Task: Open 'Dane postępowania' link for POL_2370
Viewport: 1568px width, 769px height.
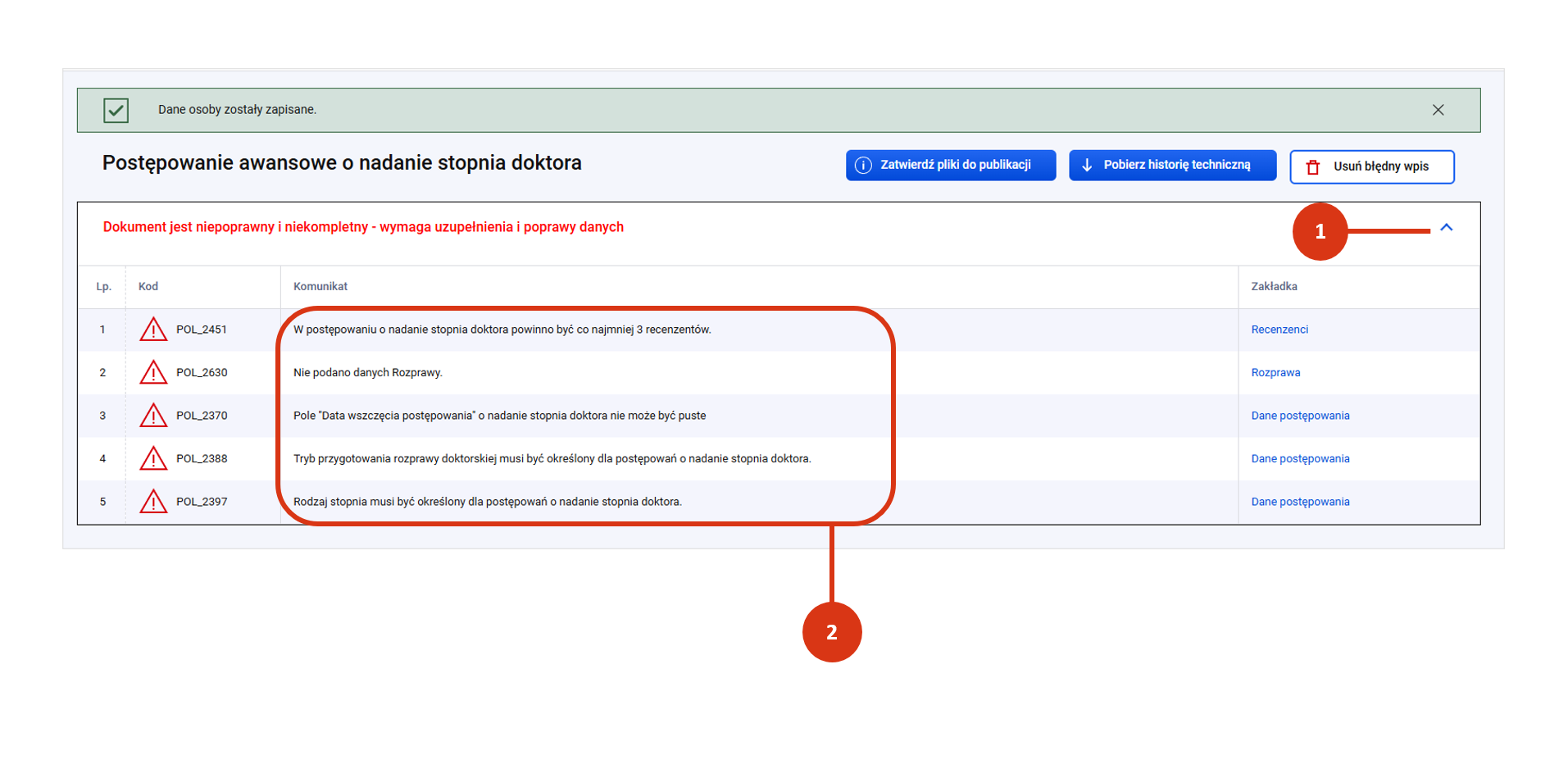Action: (1300, 416)
